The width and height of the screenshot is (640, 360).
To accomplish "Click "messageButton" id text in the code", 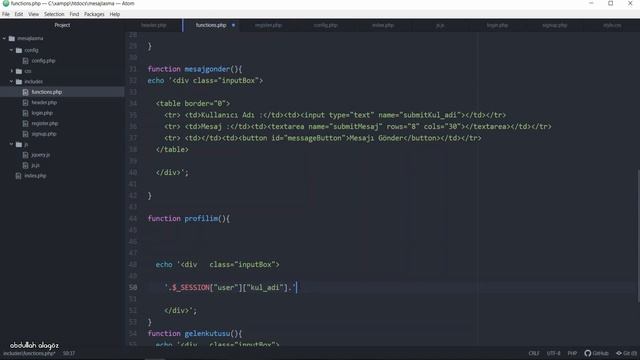I will [314, 138].
